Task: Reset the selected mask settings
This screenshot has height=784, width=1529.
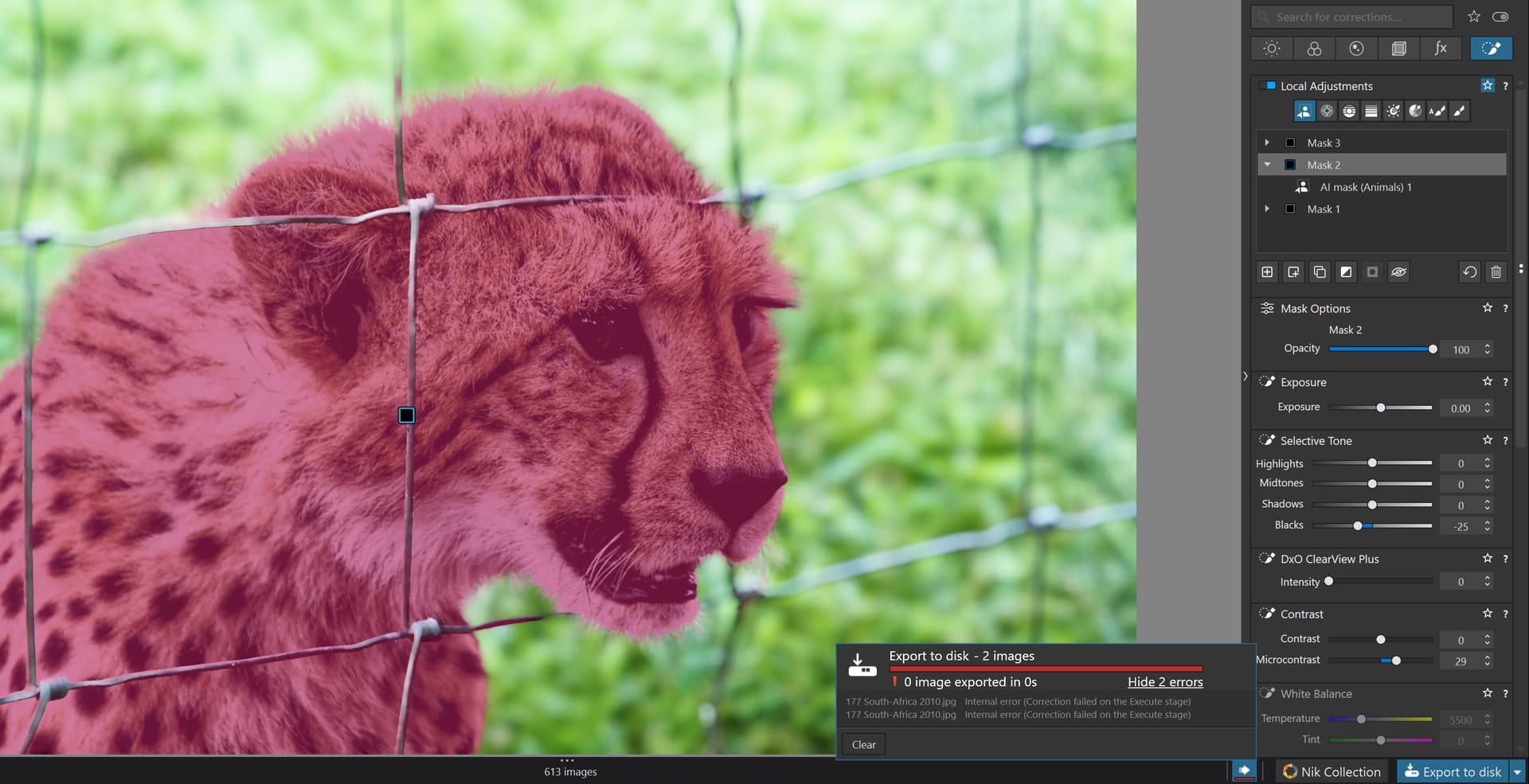Action: [1469, 272]
